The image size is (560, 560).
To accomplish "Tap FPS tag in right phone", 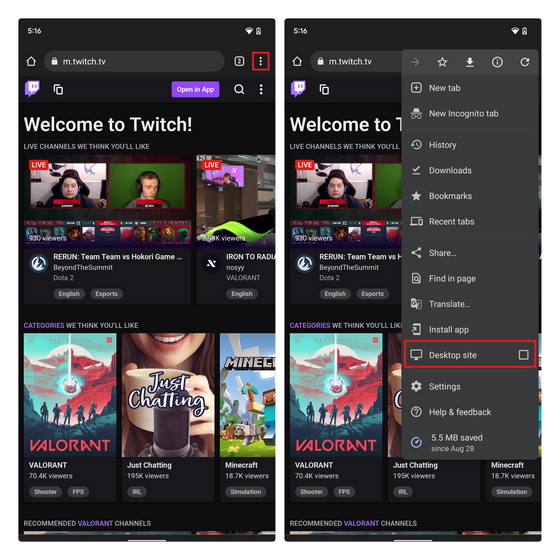I will click(x=344, y=492).
